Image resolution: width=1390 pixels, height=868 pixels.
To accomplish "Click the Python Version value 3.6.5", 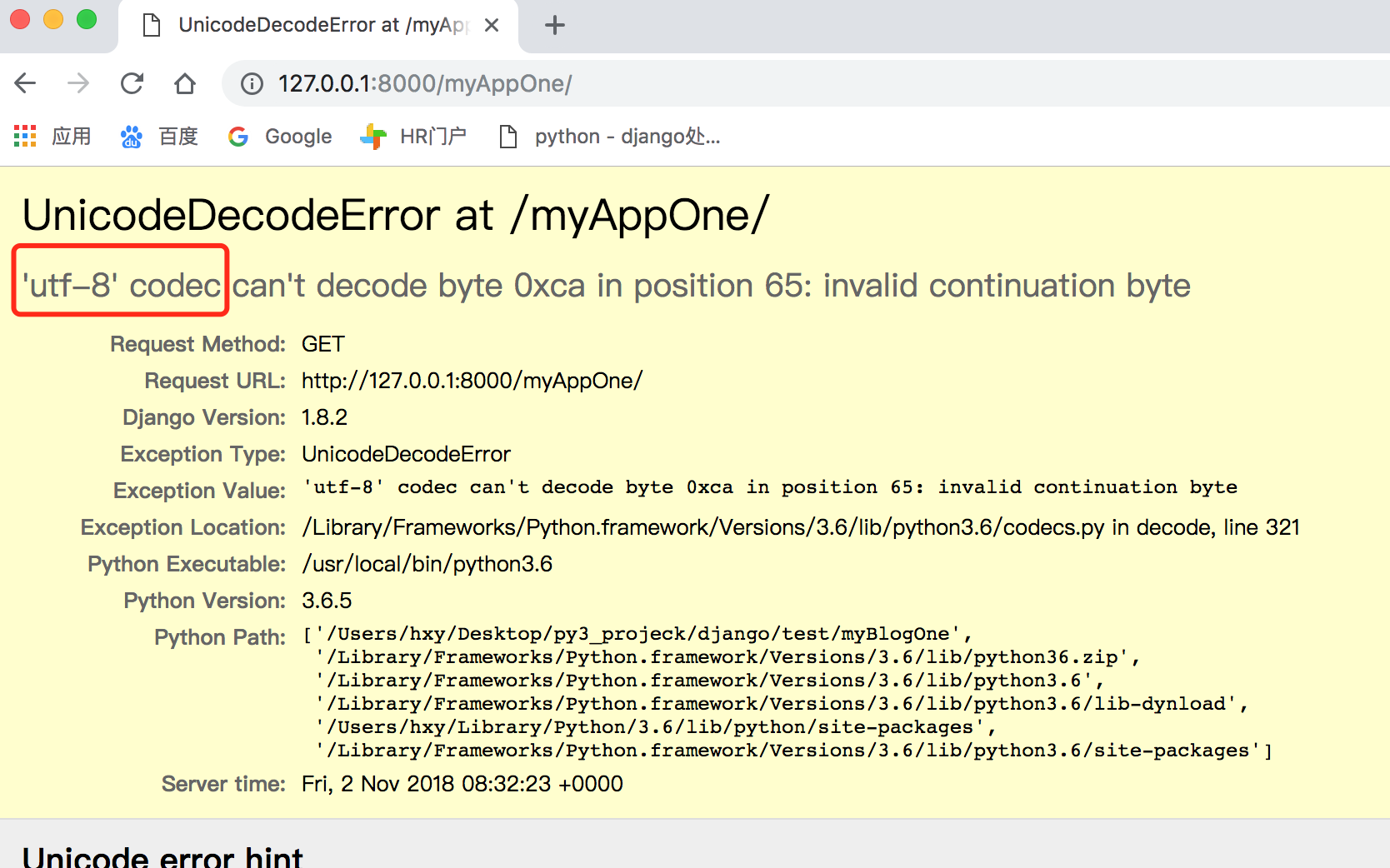I will [327, 601].
